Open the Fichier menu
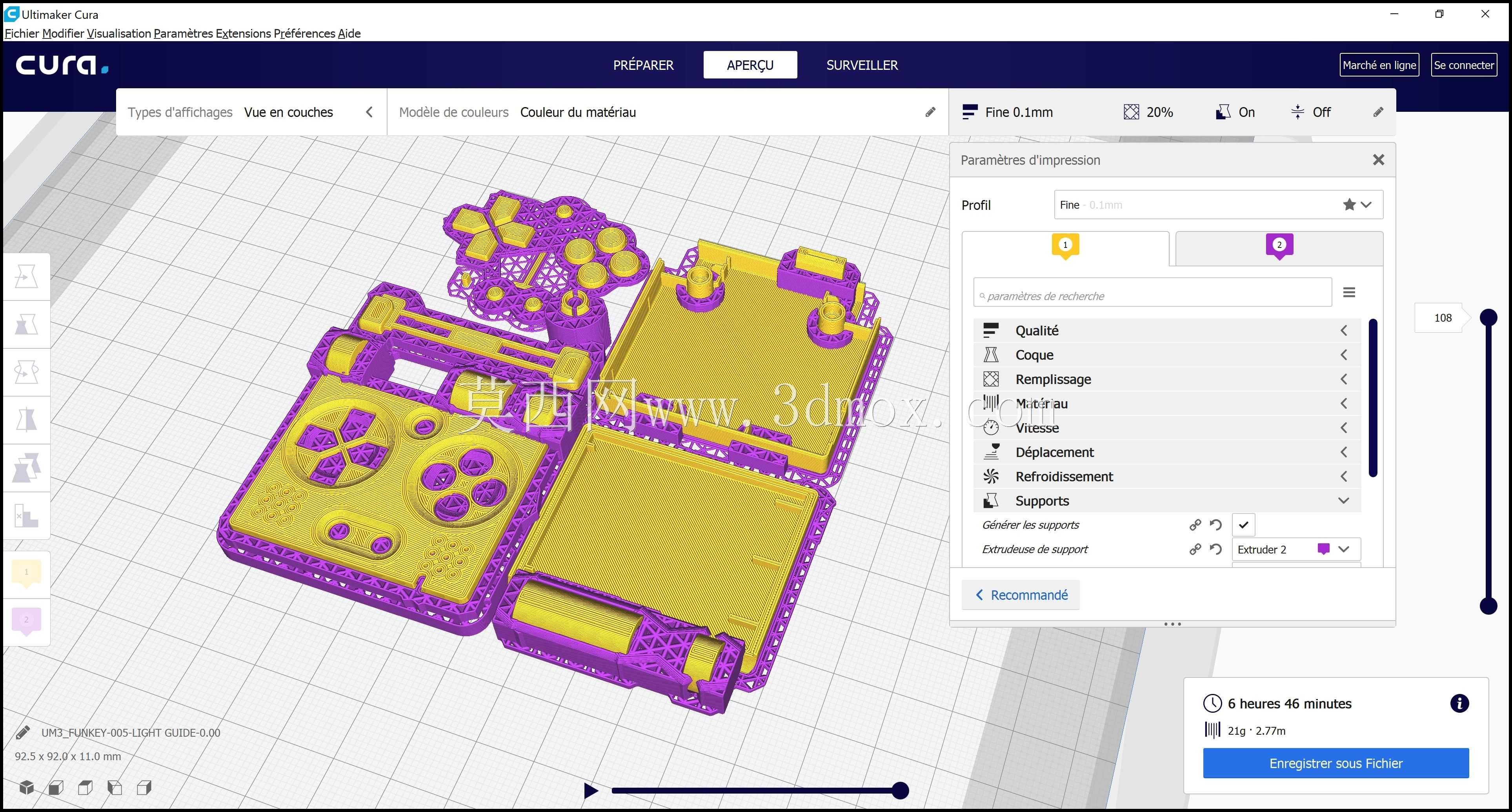The width and height of the screenshot is (1512, 812). point(22,33)
